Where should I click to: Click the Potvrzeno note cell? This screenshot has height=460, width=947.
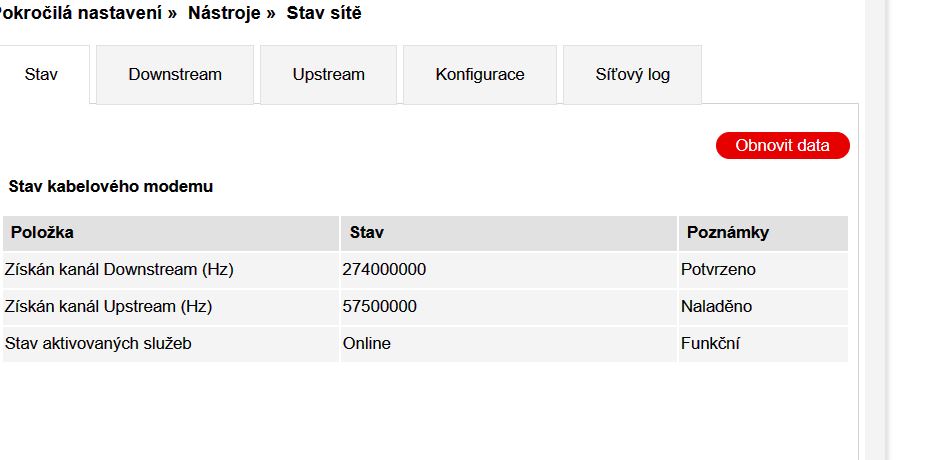click(x=763, y=269)
